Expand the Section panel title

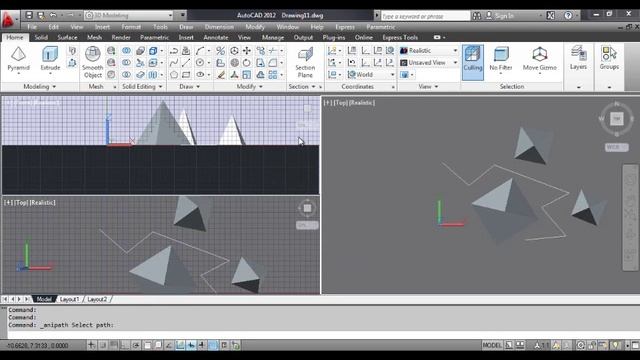pos(302,87)
